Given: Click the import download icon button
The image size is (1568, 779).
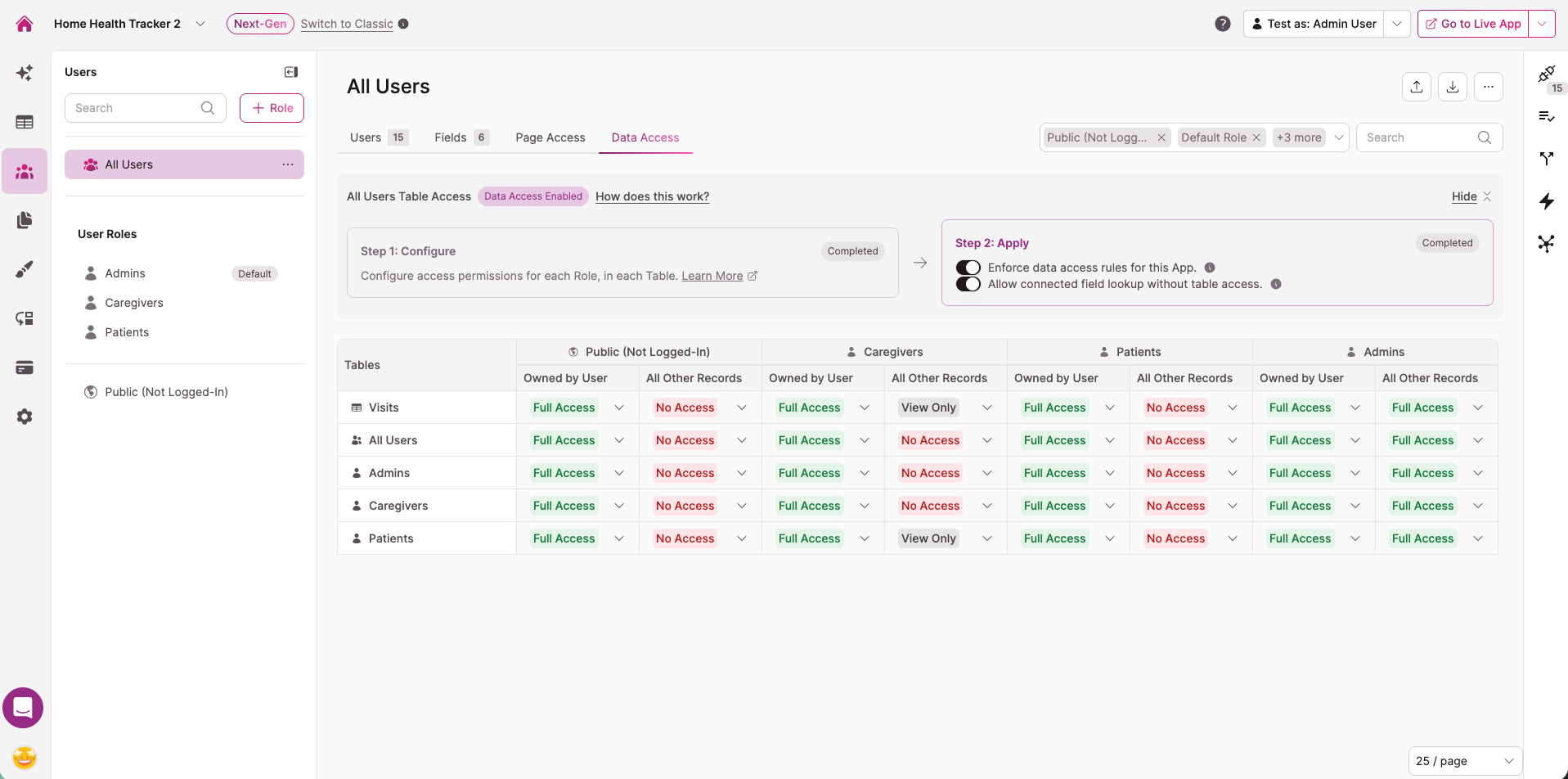Looking at the screenshot, I should pos(1453,87).
